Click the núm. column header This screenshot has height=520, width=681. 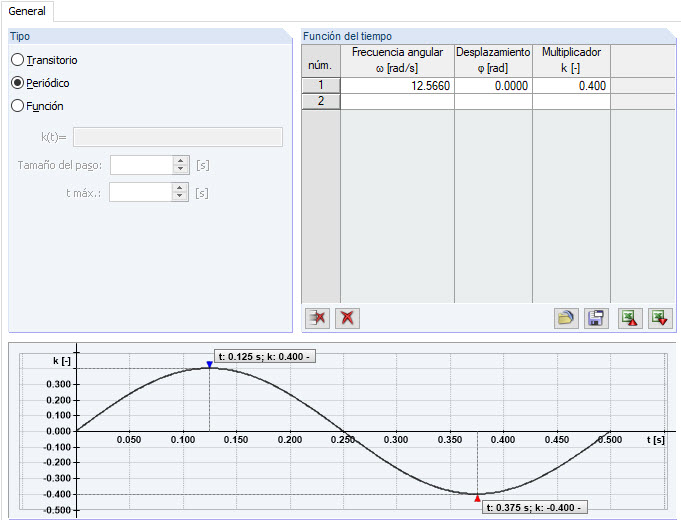tap(321, 60)
